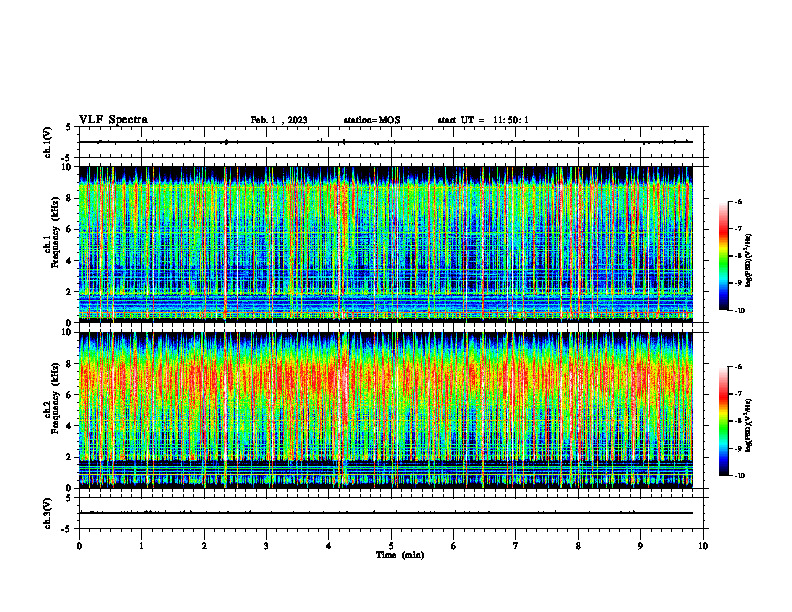Viewport: 792px width, 612px height.
Task: Click inside the ch.2 spectrogram panel
Action: [386, 410]
